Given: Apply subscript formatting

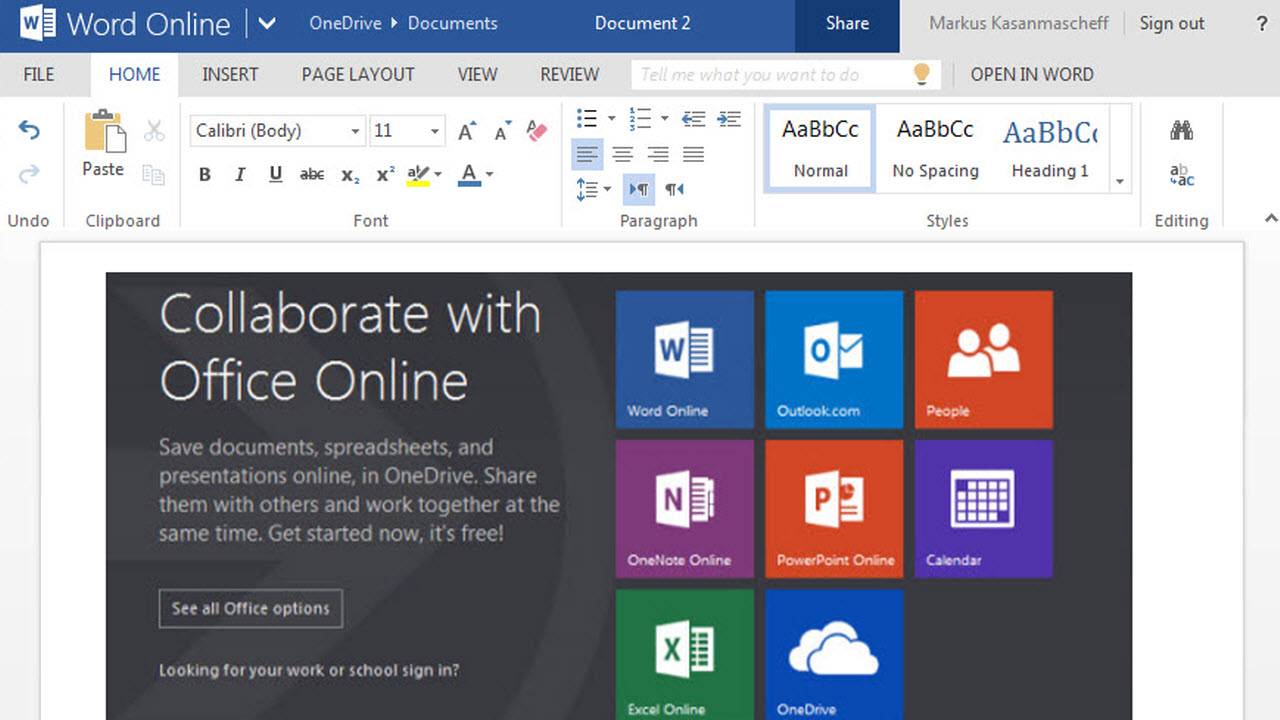Looking at the screenshot, I should (348, 174).
